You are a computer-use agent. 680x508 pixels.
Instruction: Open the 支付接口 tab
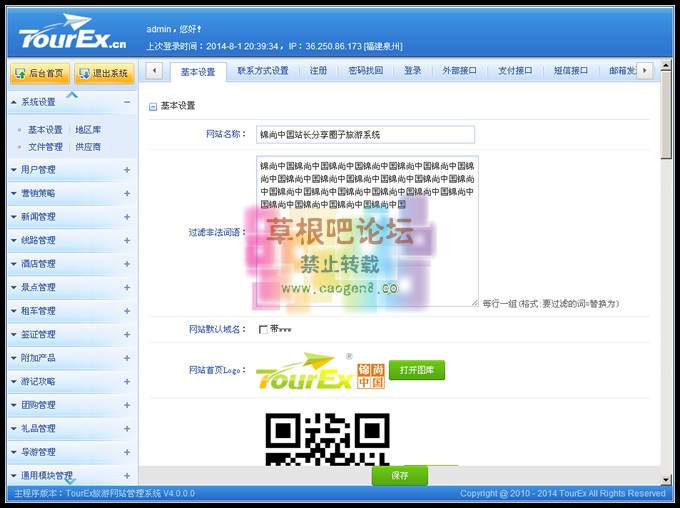click(515, 71)
